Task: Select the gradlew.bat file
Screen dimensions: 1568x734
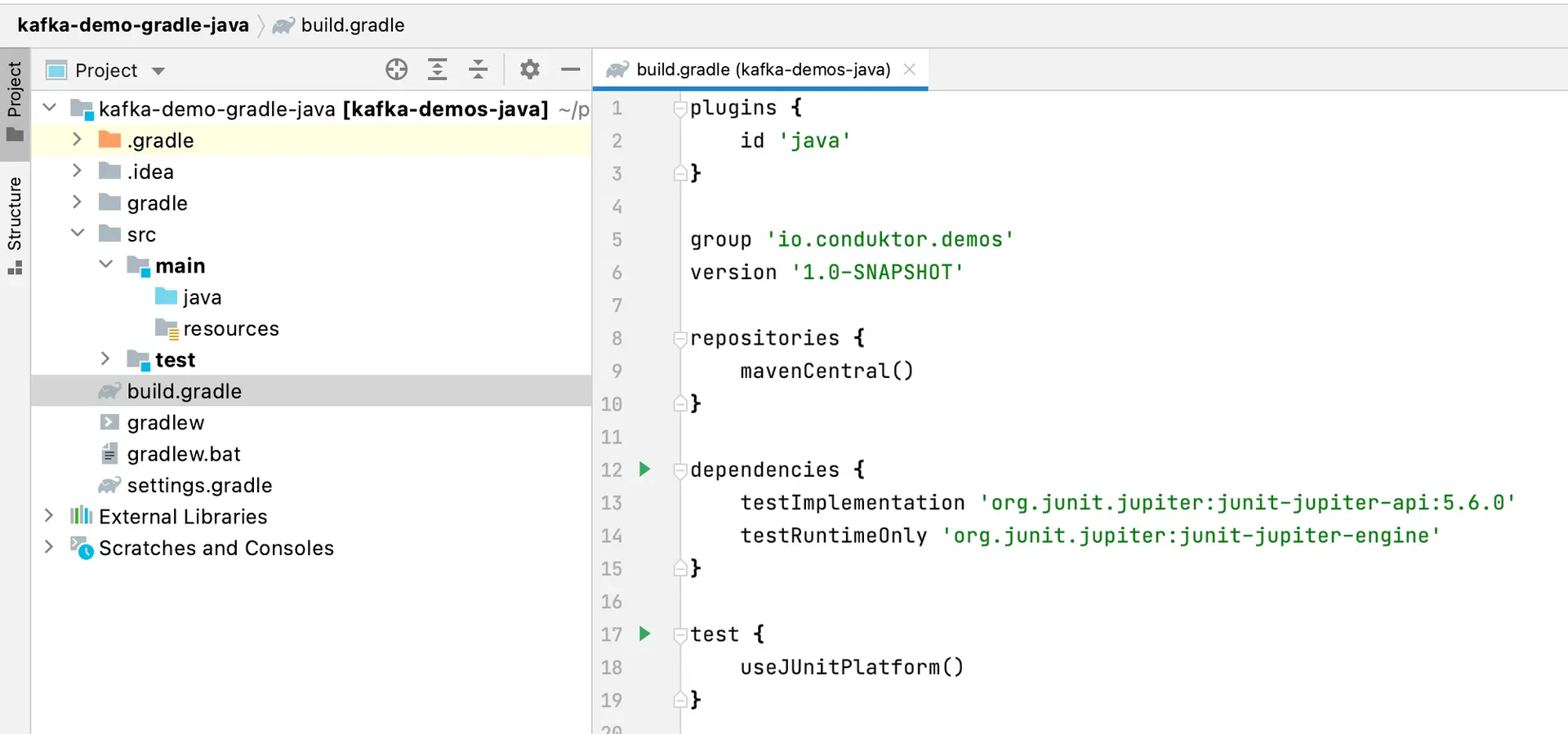Action: (x=310, y=454)
